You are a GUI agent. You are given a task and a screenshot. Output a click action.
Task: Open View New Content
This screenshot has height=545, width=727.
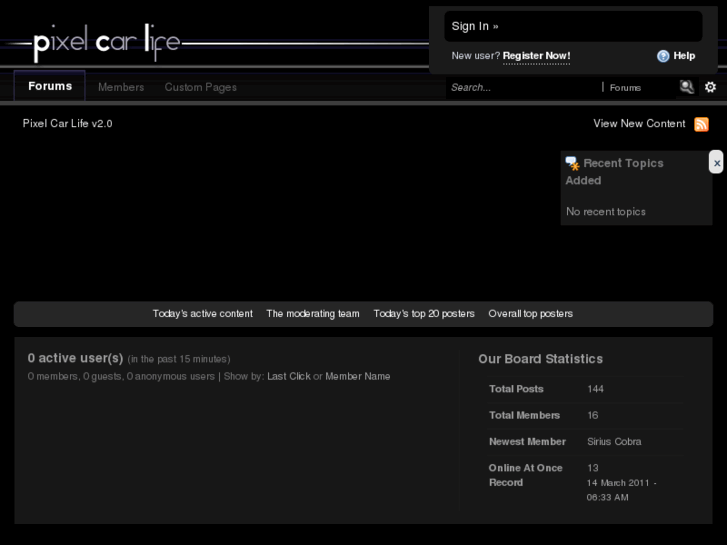639,123
